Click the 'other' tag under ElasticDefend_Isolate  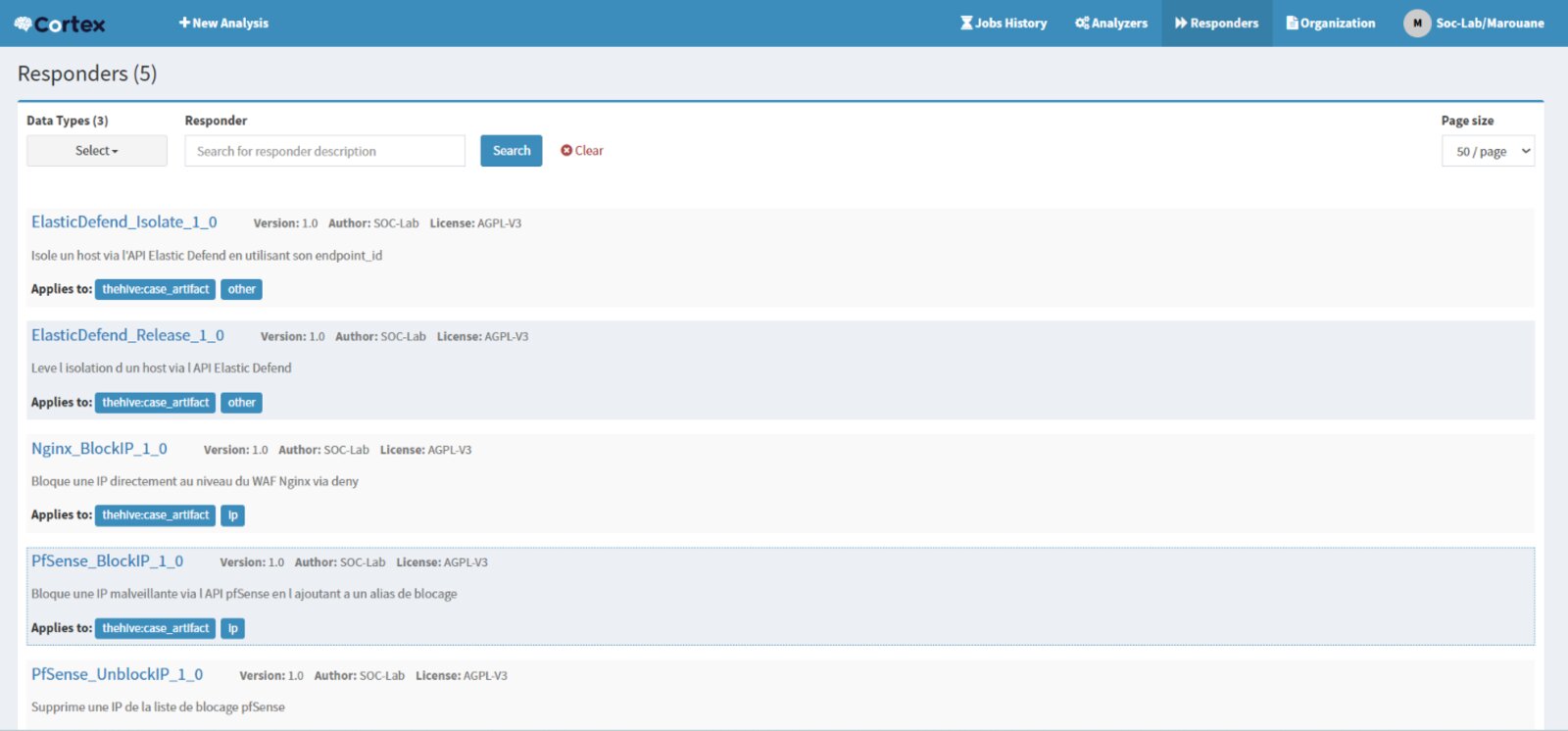coord(242,289)
